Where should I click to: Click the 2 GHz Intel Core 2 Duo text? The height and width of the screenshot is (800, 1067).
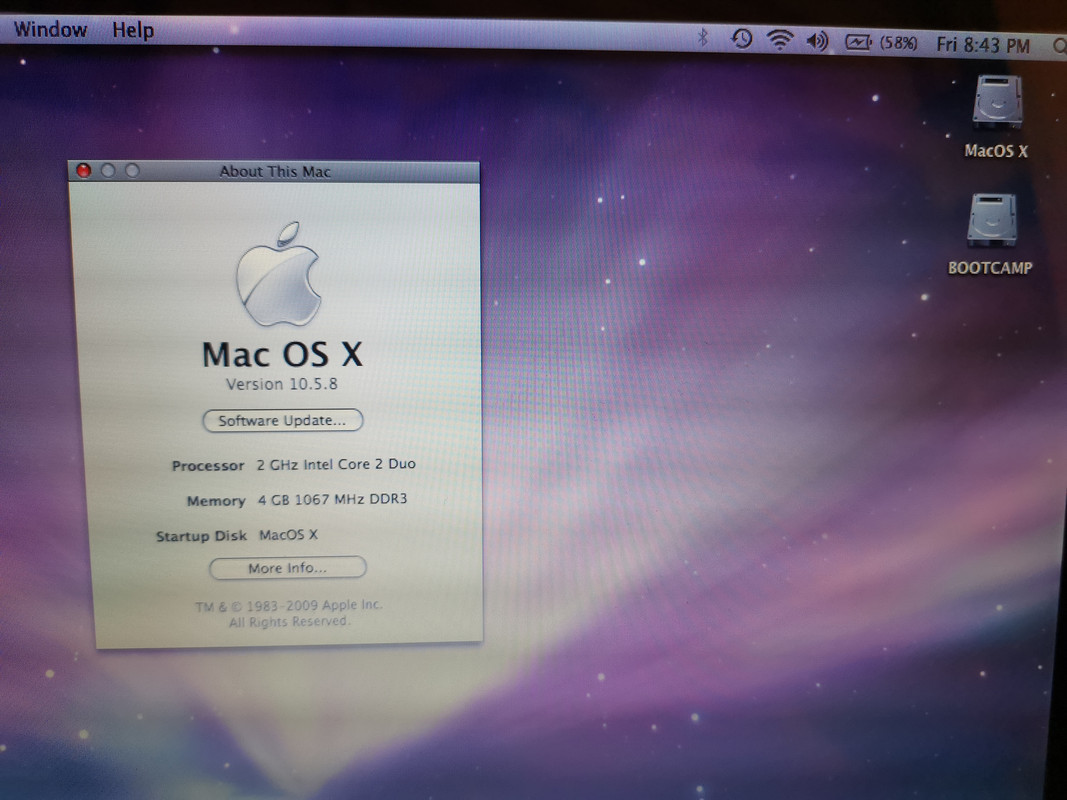[336, 465]
